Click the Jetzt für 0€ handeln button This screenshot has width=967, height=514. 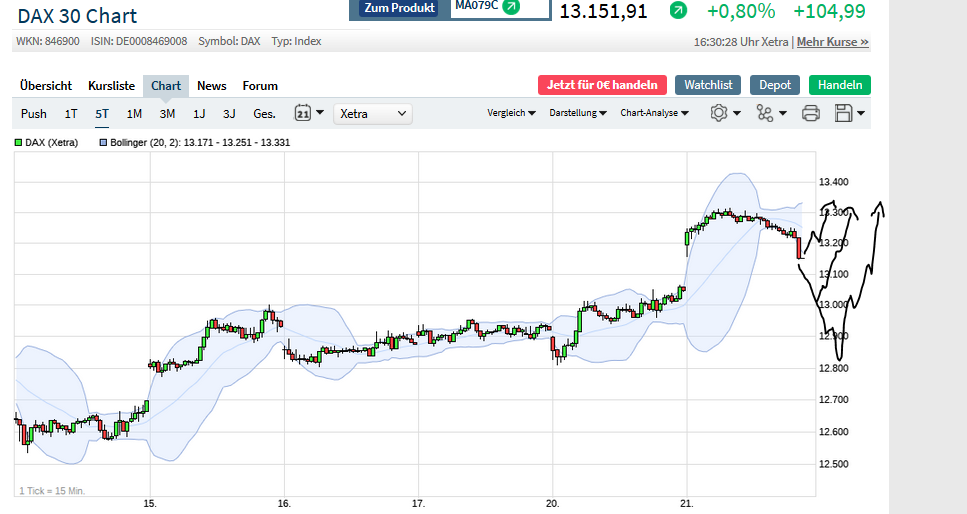click(x=601, y=85)
